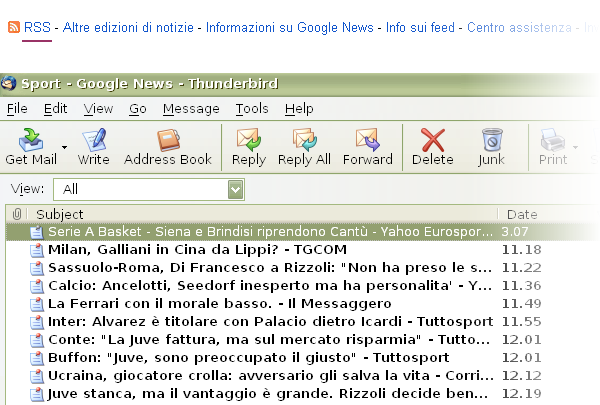Click the Get Mail toolbar icon
This screenshot has width=600, height=405.
31,139
